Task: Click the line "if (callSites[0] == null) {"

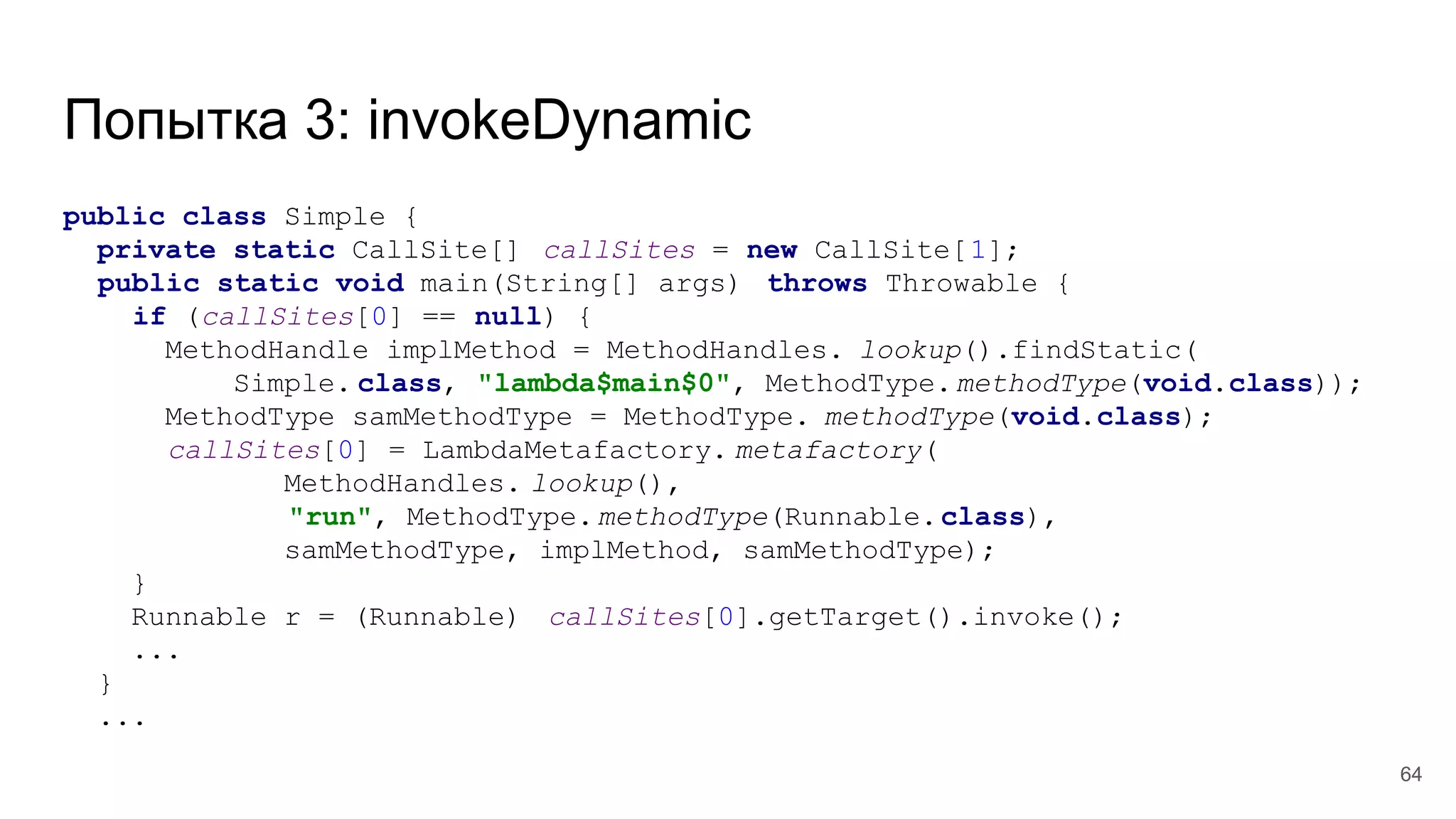Action: pyautogui.click(x=362, y=317)
